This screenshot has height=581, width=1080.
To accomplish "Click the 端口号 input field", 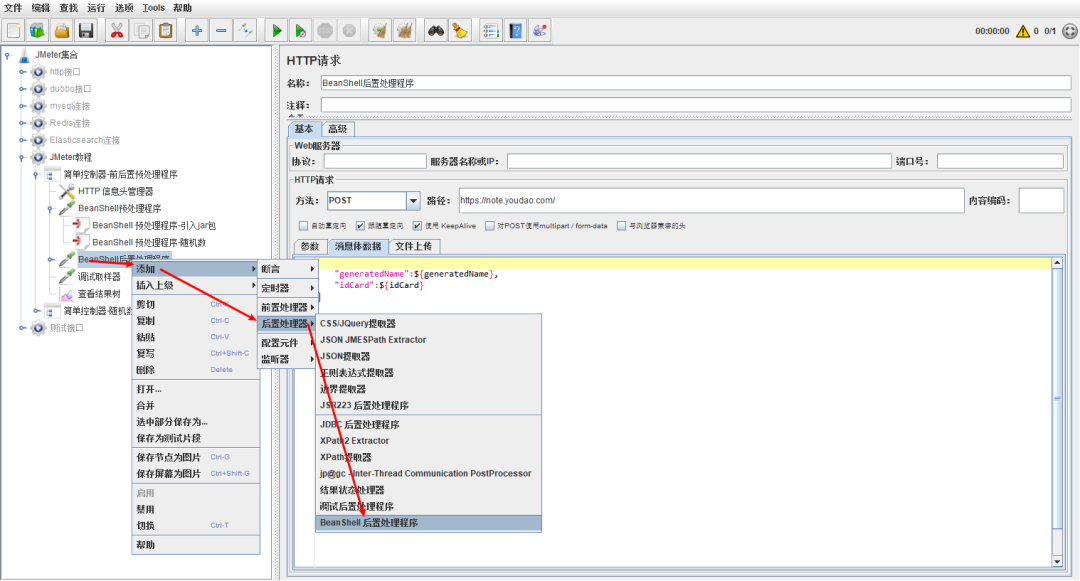I will (x=1000, y=161).
